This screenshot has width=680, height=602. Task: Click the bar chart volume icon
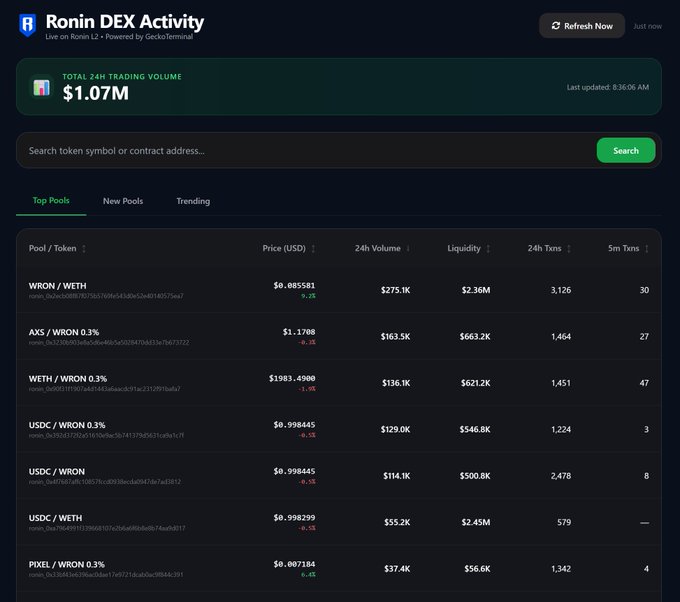41,87
